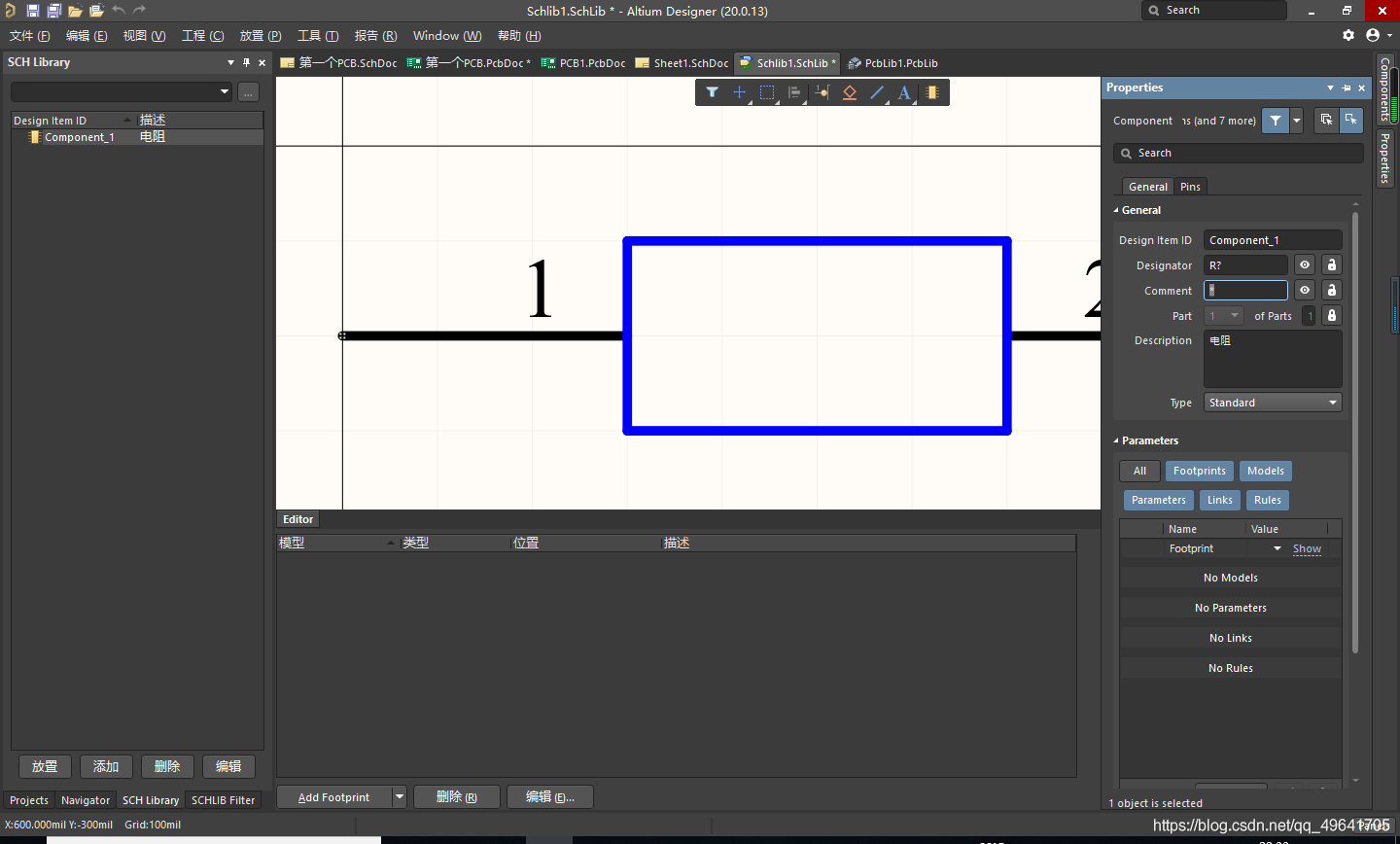This screenshot has height=844, width=1400.
Task: Toggle the Rules filter in Parameters
Action: pos(1268,500)
